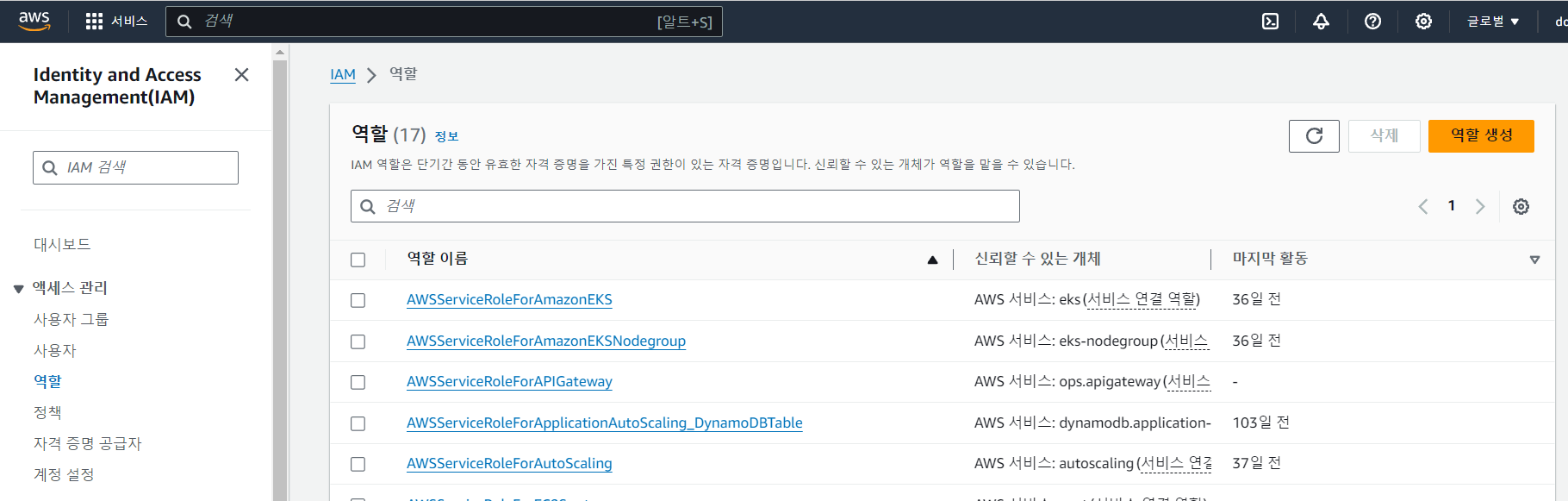Click the Identity and Access Management(IAM) title
Viewport: 1568px width, 501px height.
click(117, 86)
